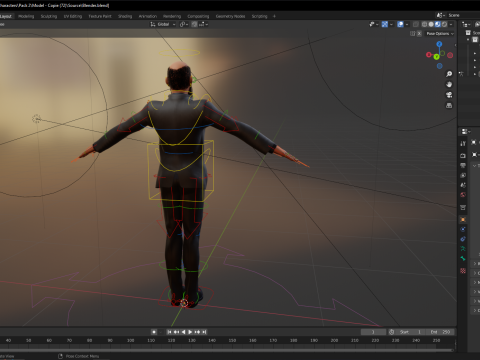Open Global transform orientation dropdown
This screenshot has width=480, height=360.
coord(163,24)
